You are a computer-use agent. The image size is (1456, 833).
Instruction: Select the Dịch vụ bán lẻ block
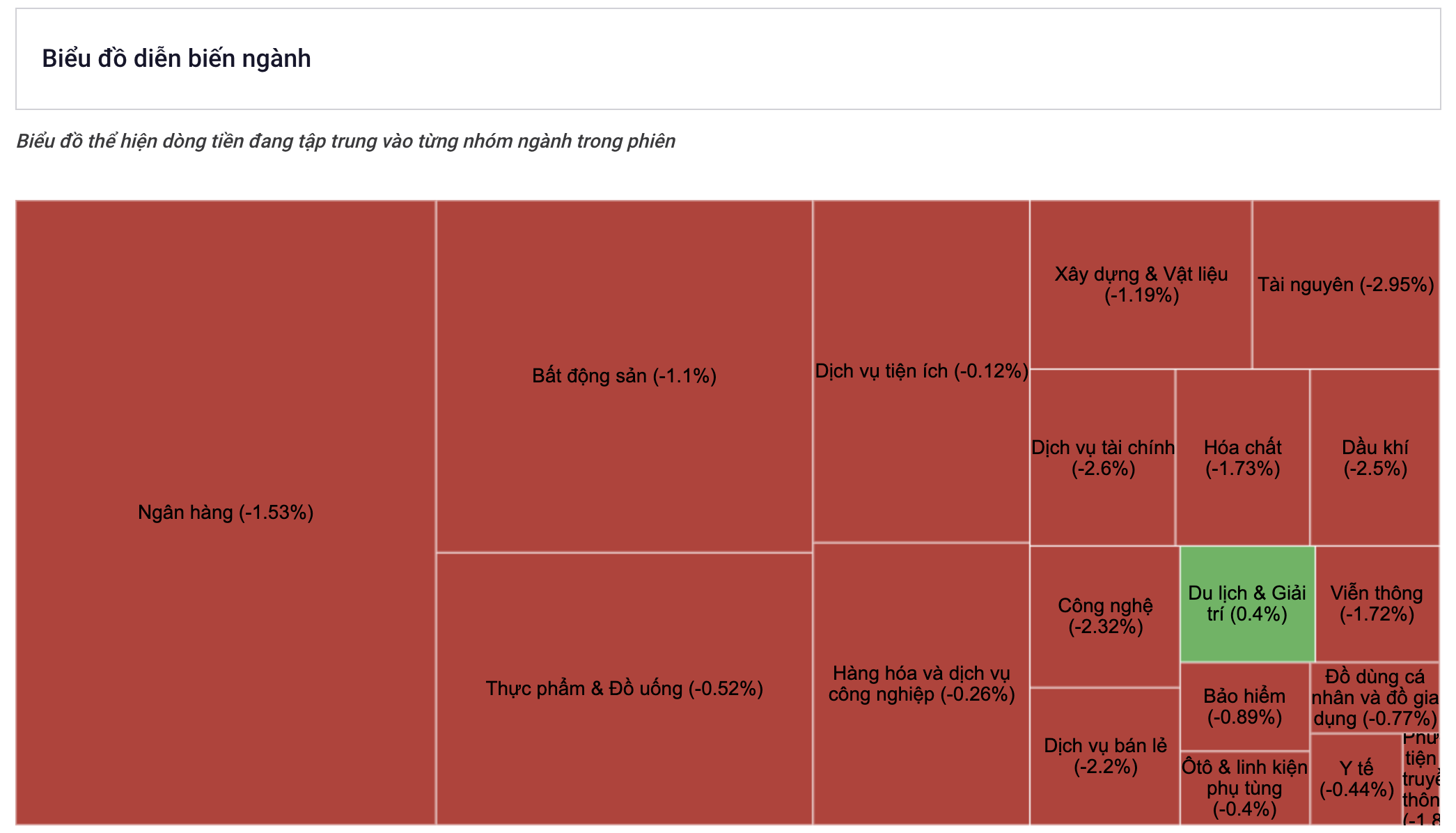click(1104, 756)
